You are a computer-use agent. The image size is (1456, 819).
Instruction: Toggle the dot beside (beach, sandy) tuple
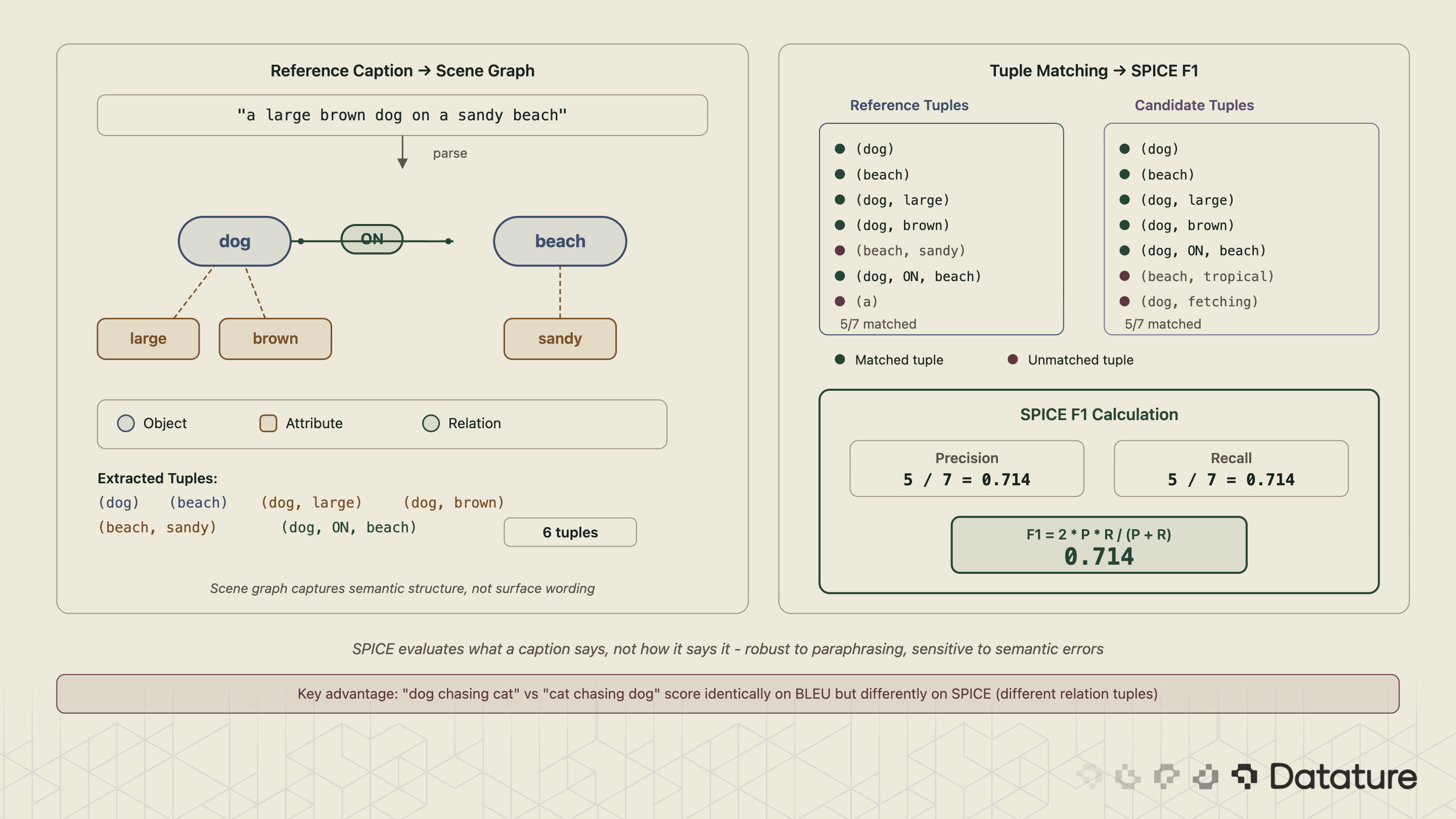(840, 250)
